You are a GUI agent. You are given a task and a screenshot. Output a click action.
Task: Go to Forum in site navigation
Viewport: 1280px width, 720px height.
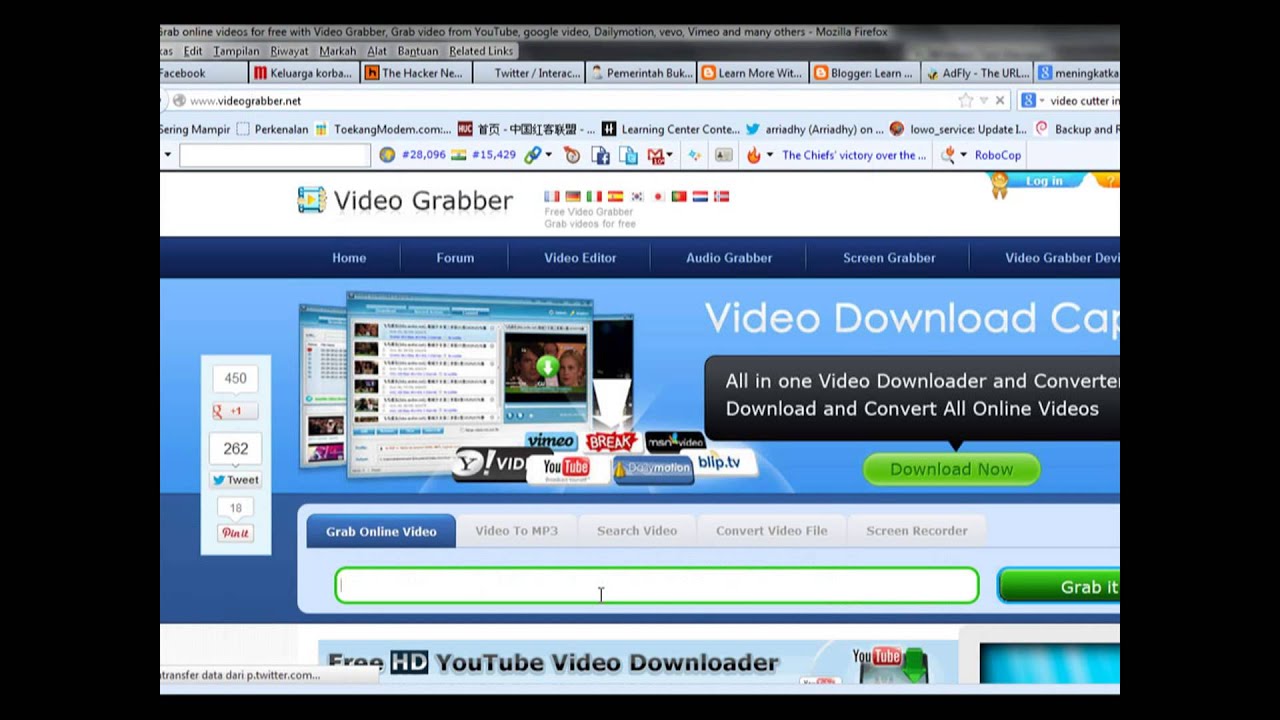(x=455, y=258)
